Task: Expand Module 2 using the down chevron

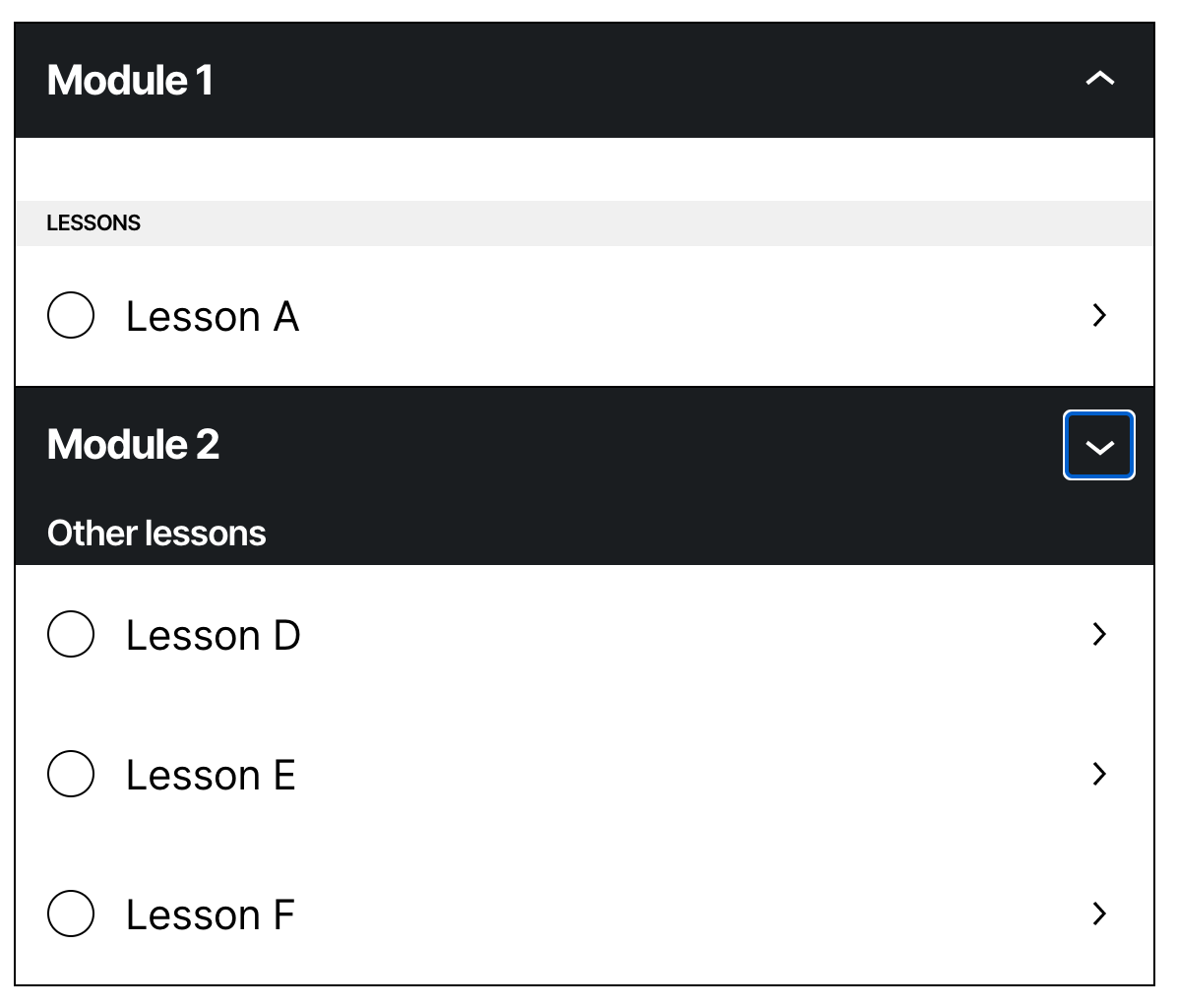Action: point(1099,445)
